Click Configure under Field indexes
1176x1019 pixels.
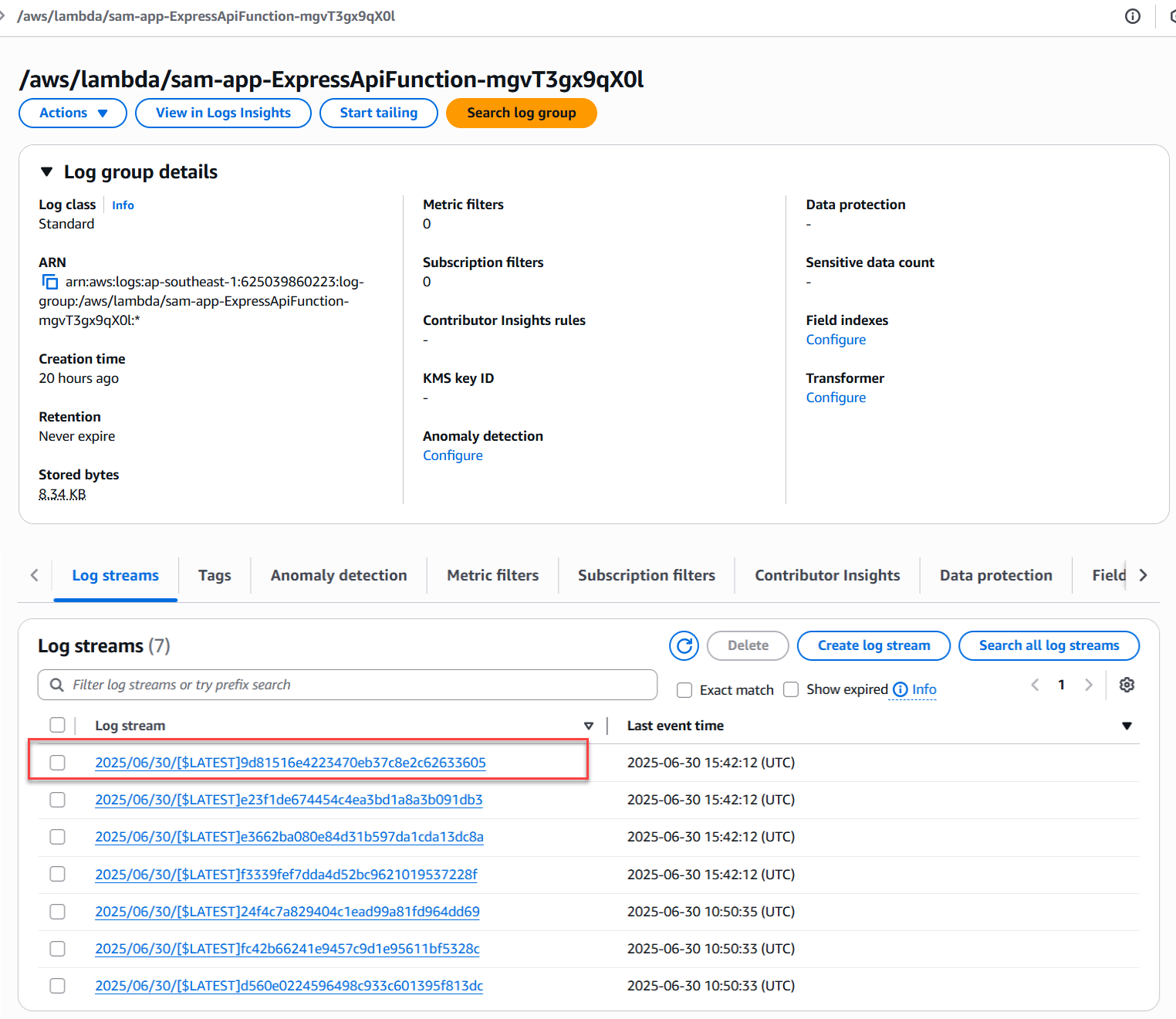[836, 340]
